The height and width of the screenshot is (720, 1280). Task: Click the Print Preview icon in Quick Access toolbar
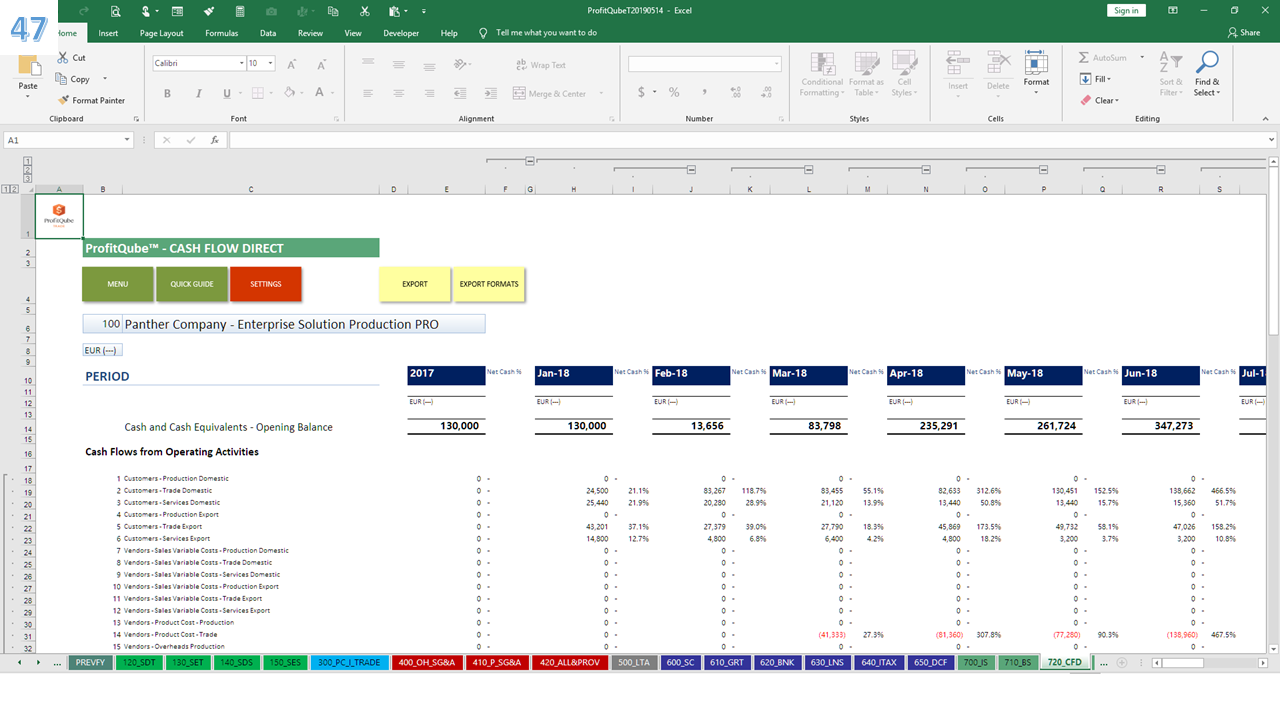tap(116, 11)
